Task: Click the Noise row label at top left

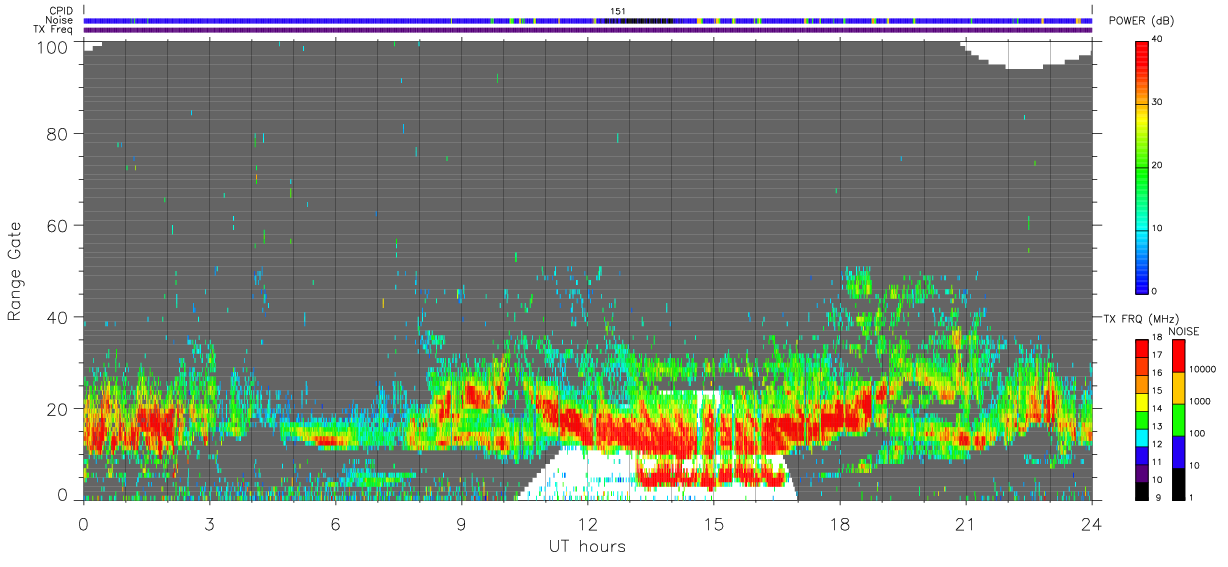Action: [59, 20]
